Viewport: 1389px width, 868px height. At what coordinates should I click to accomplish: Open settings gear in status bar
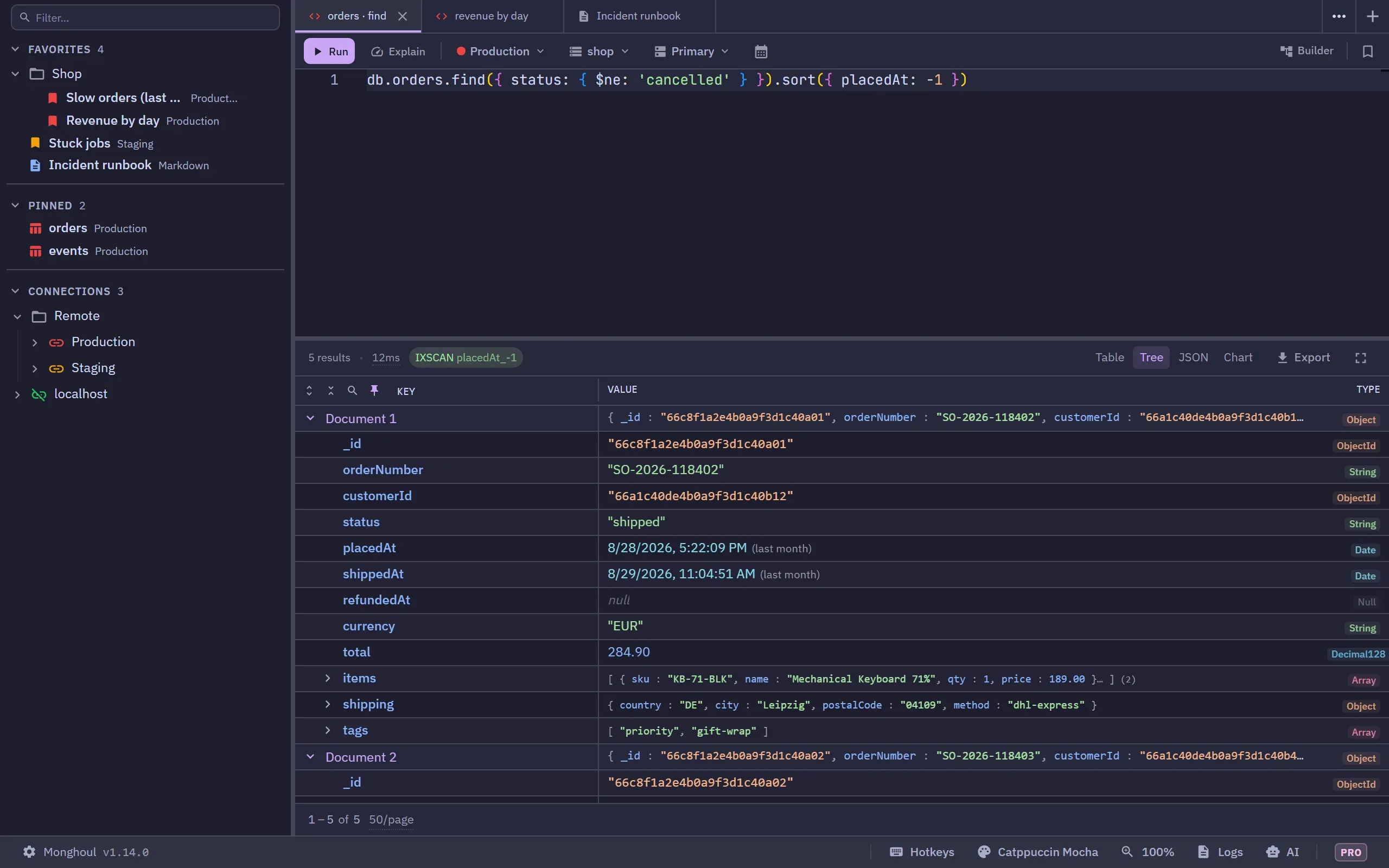[x=29, y=851]
